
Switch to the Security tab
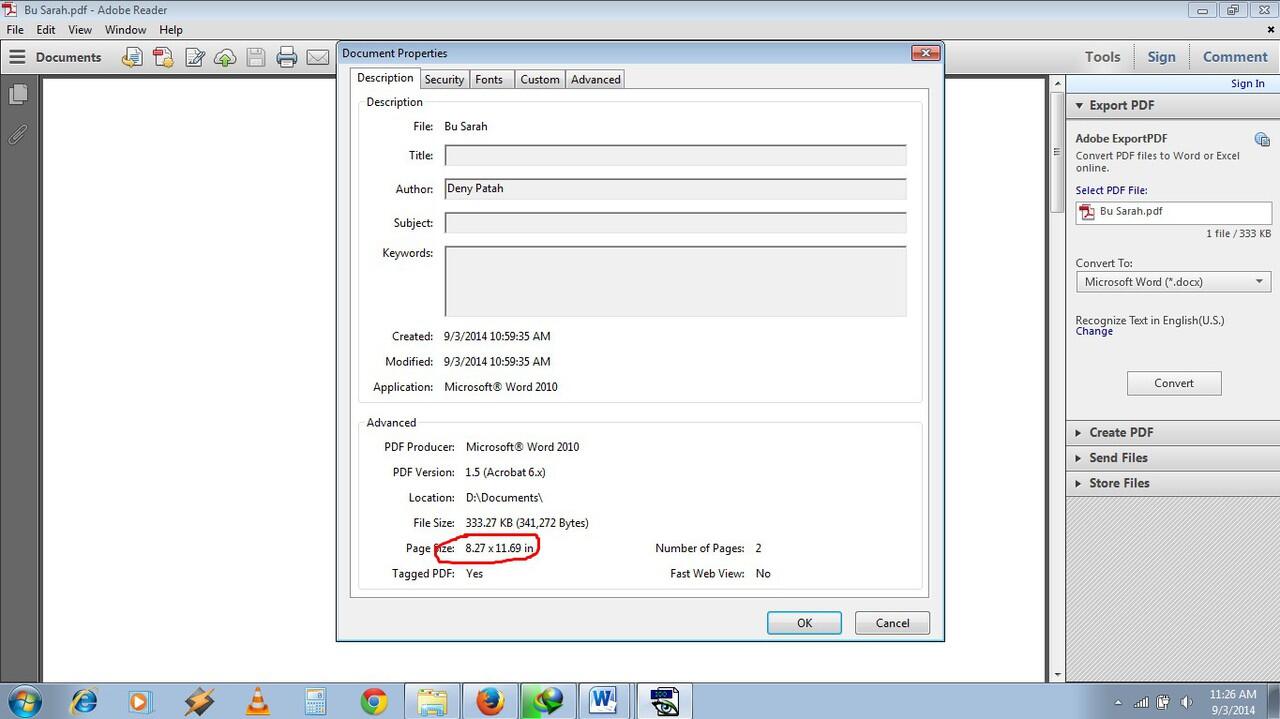[x=444, y=79]
